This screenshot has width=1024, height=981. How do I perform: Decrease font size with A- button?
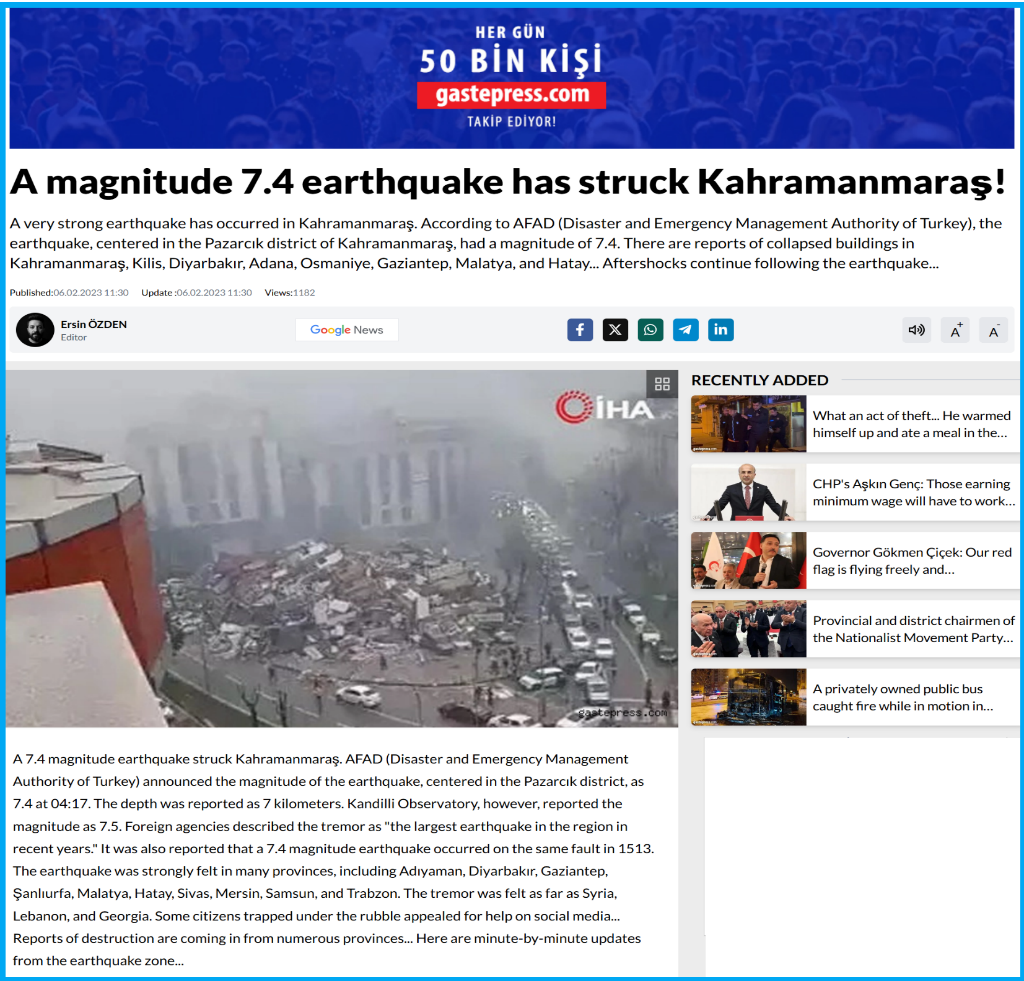(x=994, y=330)
